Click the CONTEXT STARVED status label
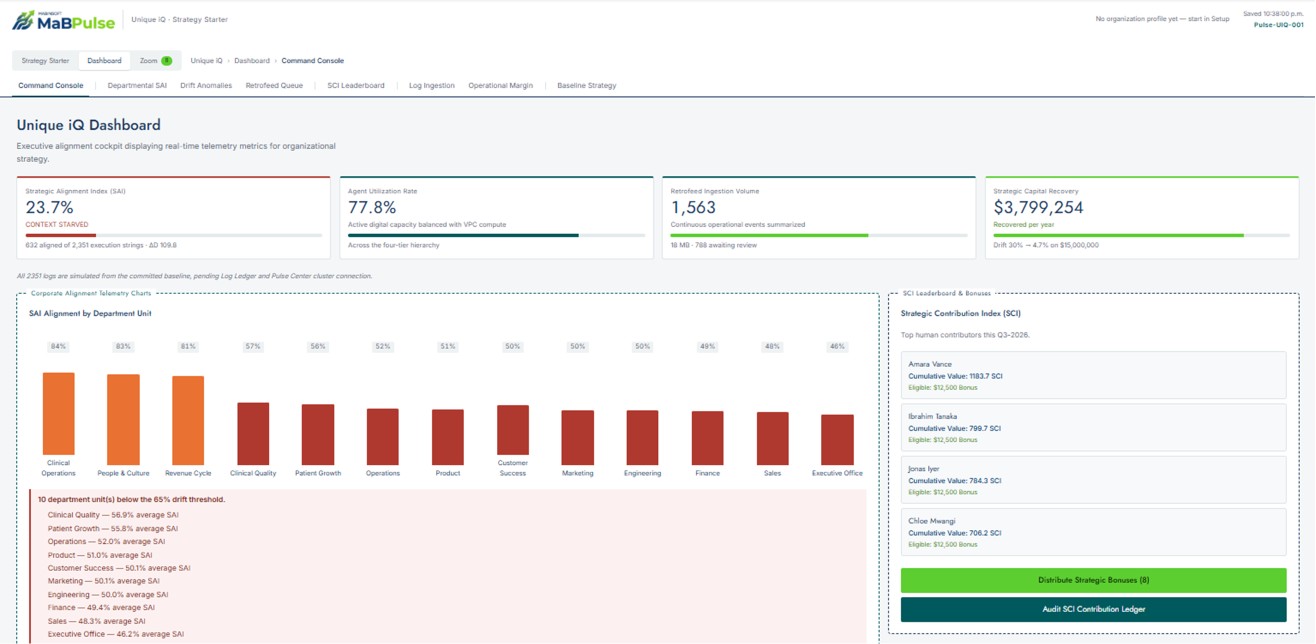1316x644 pixels. (57, 225)
